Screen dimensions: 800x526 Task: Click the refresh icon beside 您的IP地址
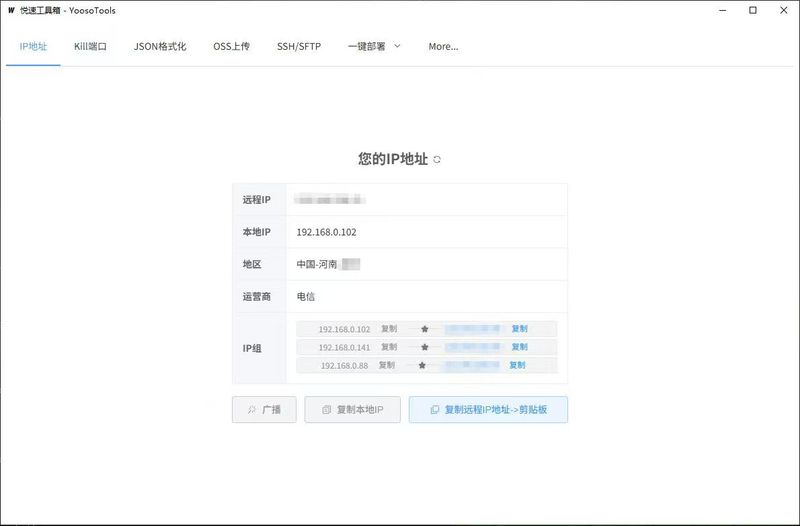click(x=437, y=160)
